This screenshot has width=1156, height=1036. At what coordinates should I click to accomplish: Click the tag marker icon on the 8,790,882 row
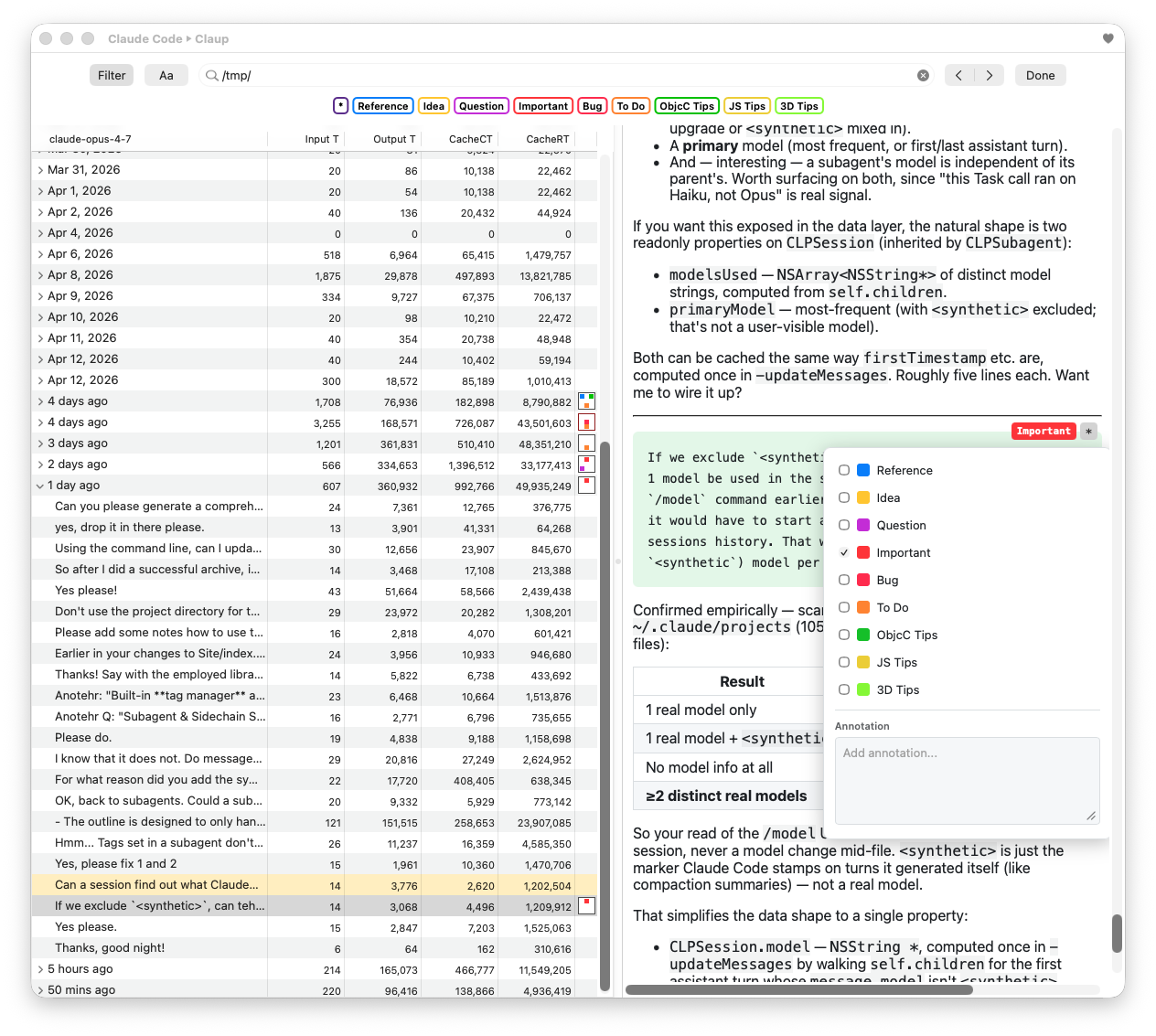point(586,401)
